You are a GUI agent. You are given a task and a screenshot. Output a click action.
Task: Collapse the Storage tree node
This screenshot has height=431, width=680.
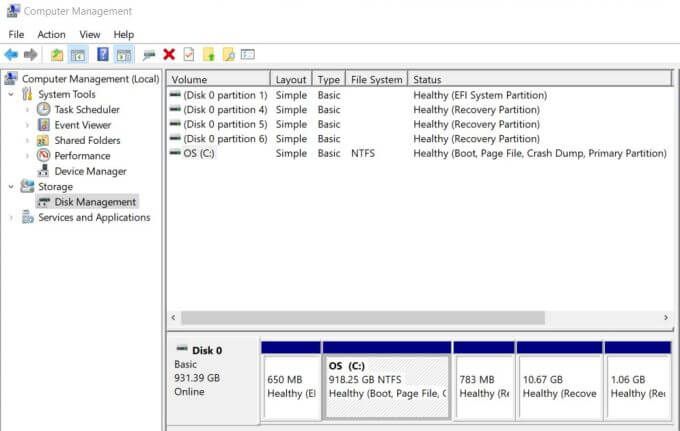[11, 186]
